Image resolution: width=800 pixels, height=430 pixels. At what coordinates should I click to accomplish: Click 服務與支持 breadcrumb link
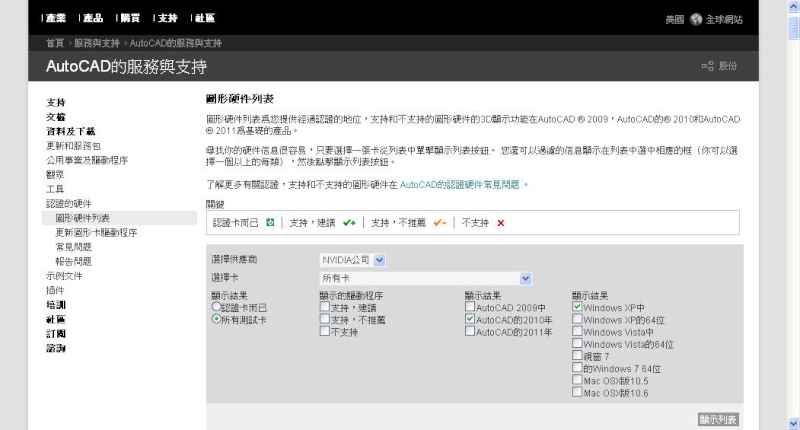(96, 43)
